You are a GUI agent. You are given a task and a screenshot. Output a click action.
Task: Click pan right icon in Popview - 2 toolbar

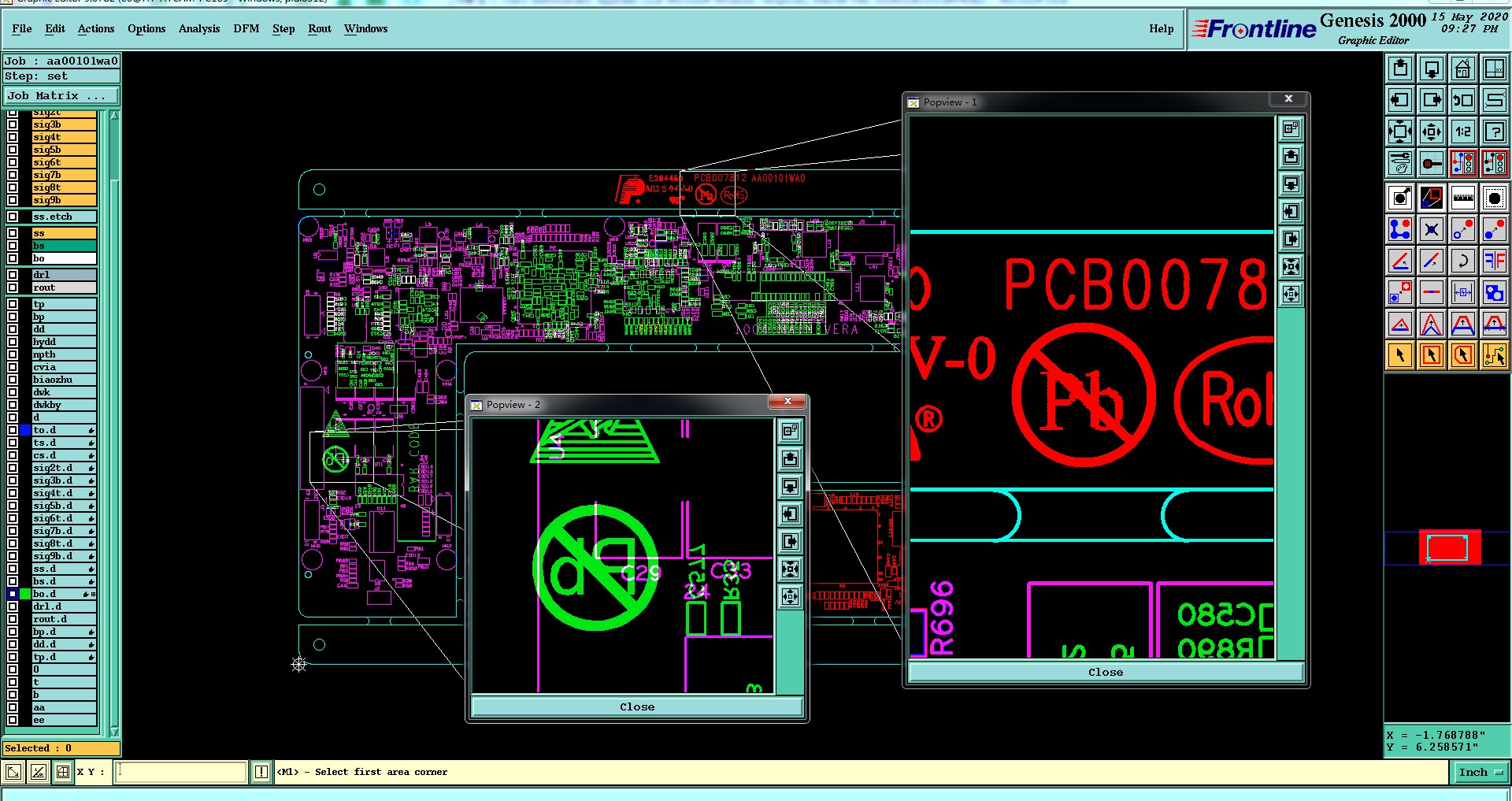coord(791,541)
